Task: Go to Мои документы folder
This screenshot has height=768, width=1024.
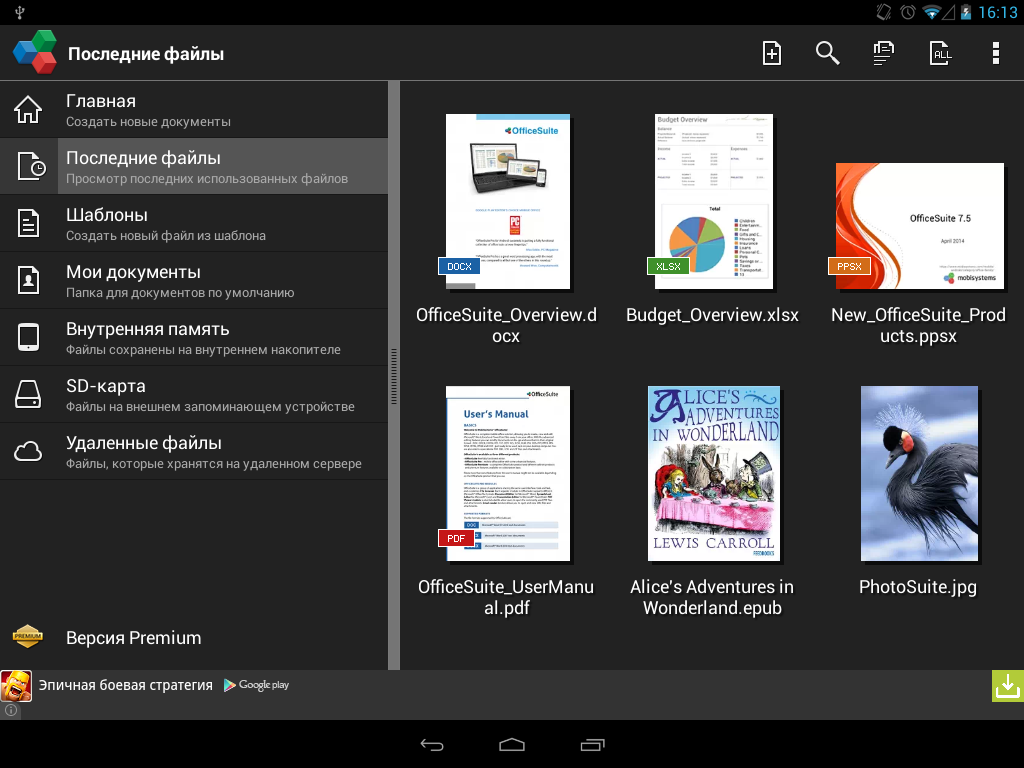Action: (x=194, y=281)
